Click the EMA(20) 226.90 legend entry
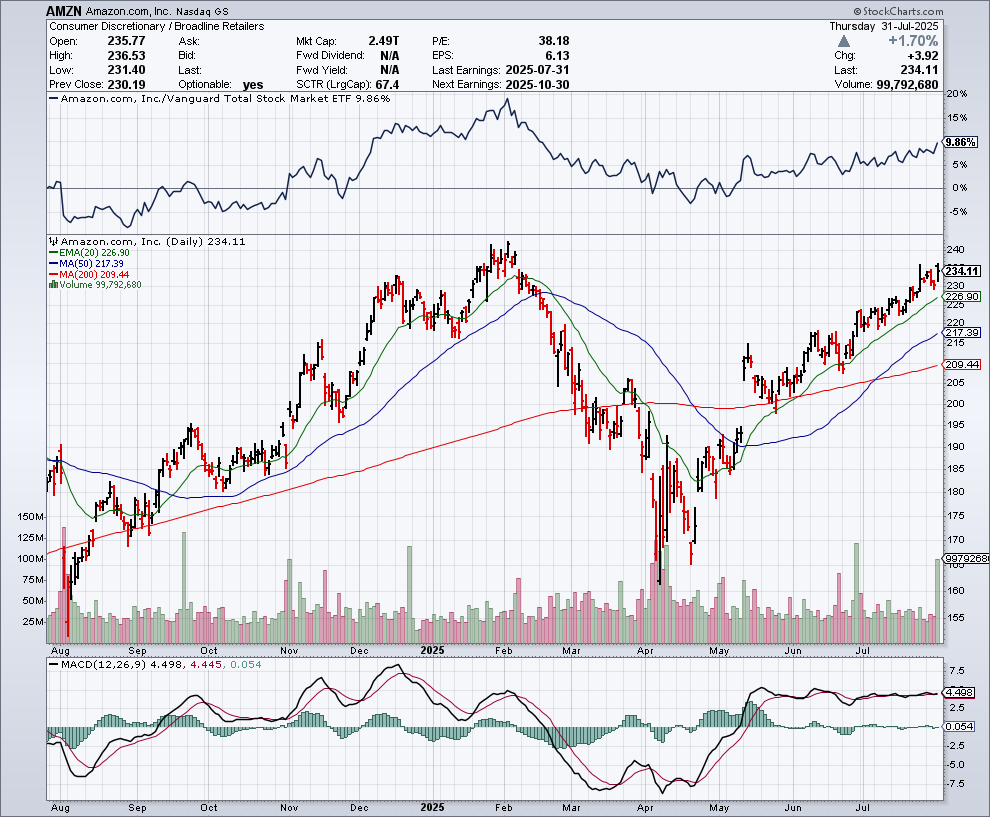 [x=89, y=253]
